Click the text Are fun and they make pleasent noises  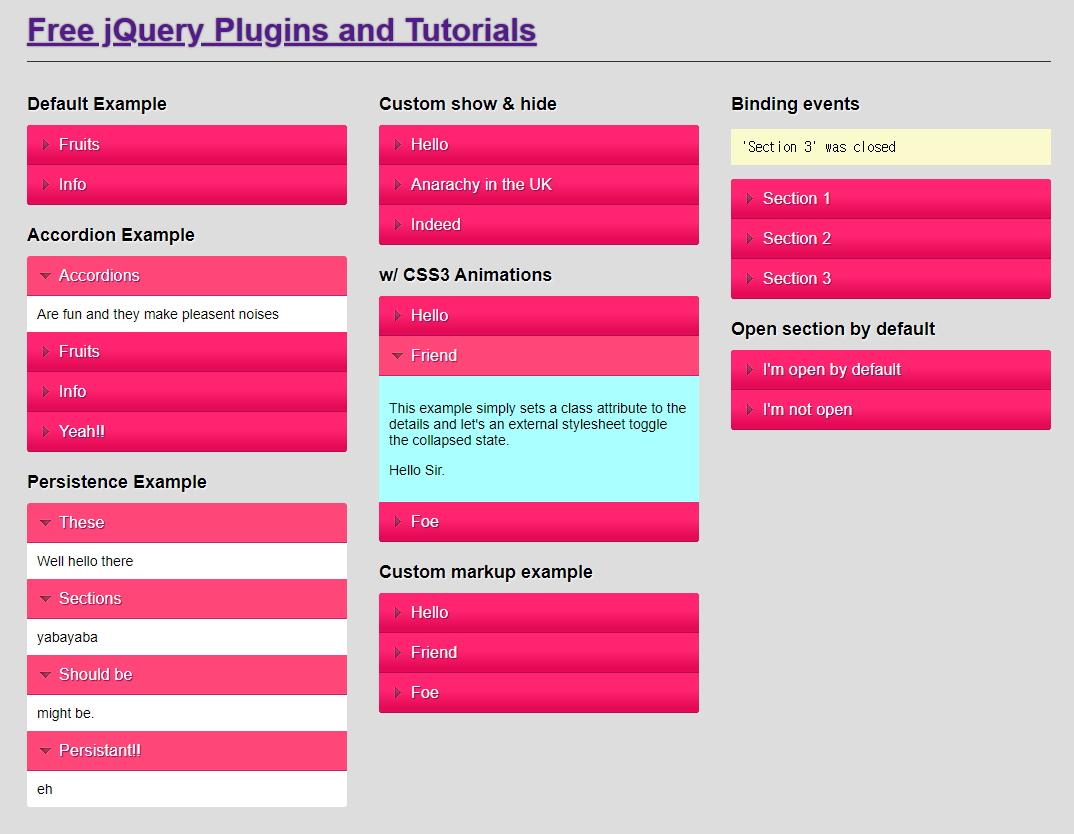158,314
